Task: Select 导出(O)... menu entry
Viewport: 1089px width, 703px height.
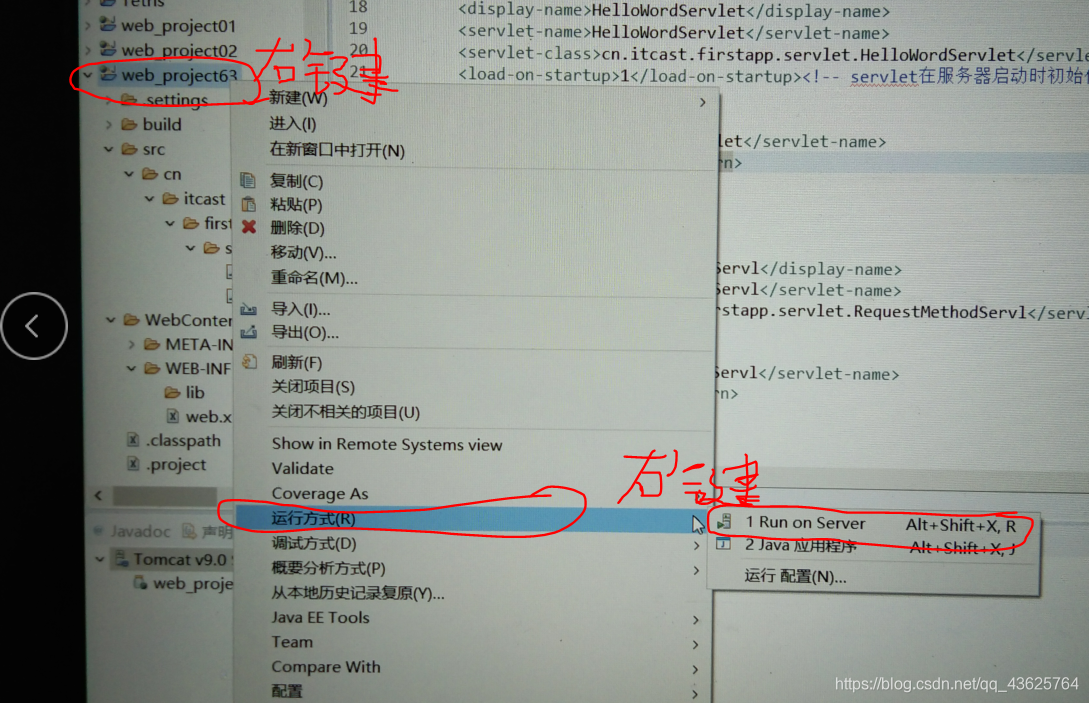Action: [476, 333]
